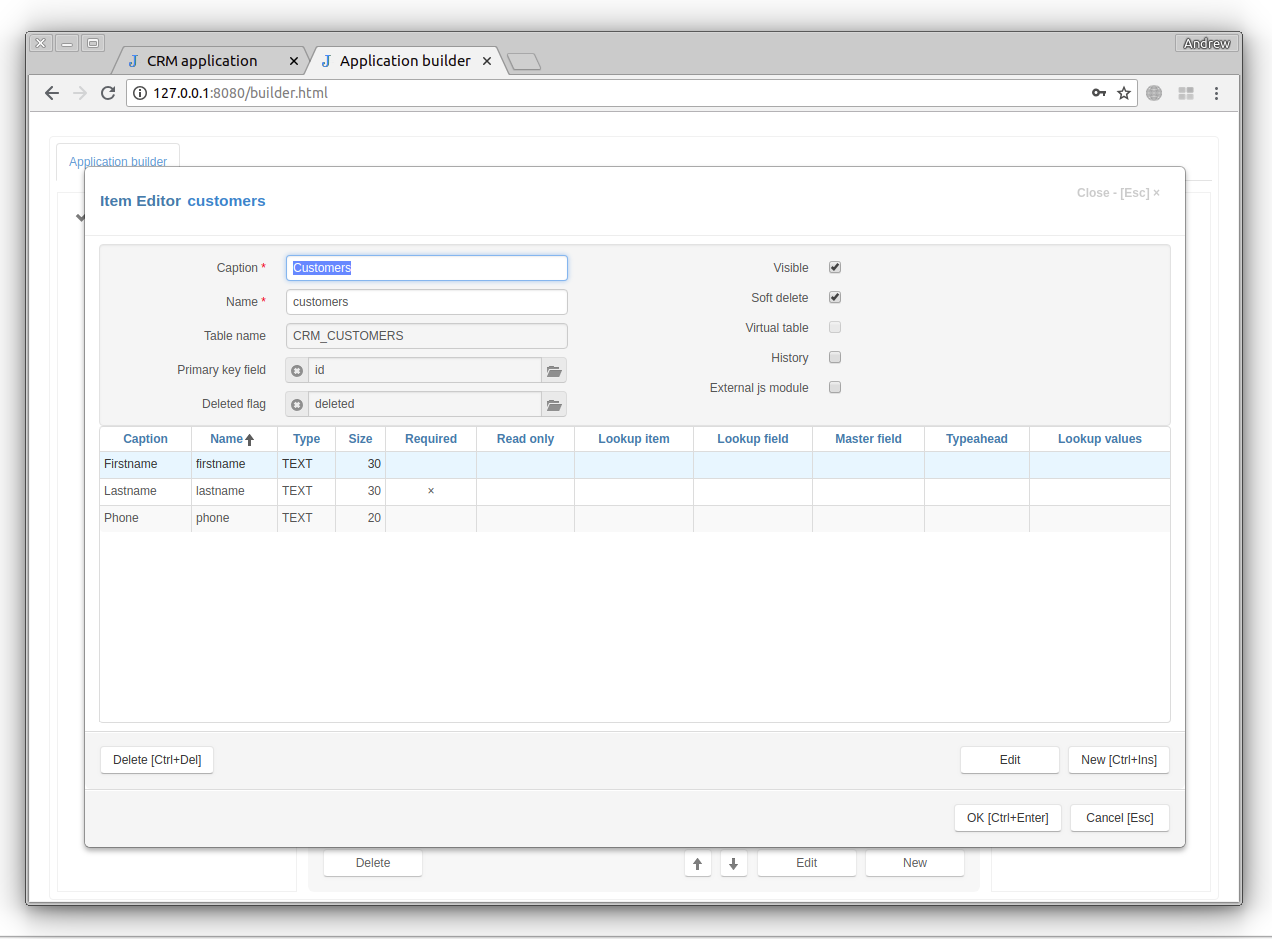The width and height of the screenshot is (1272, 939).
Task: Click Cancel [Esc] button
Action: click(x=1120, y=818)
